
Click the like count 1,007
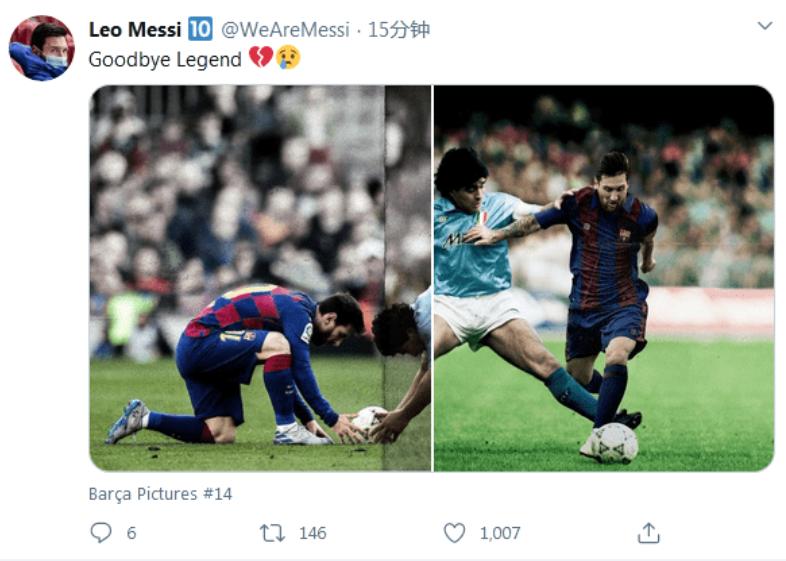pos(499,533)
